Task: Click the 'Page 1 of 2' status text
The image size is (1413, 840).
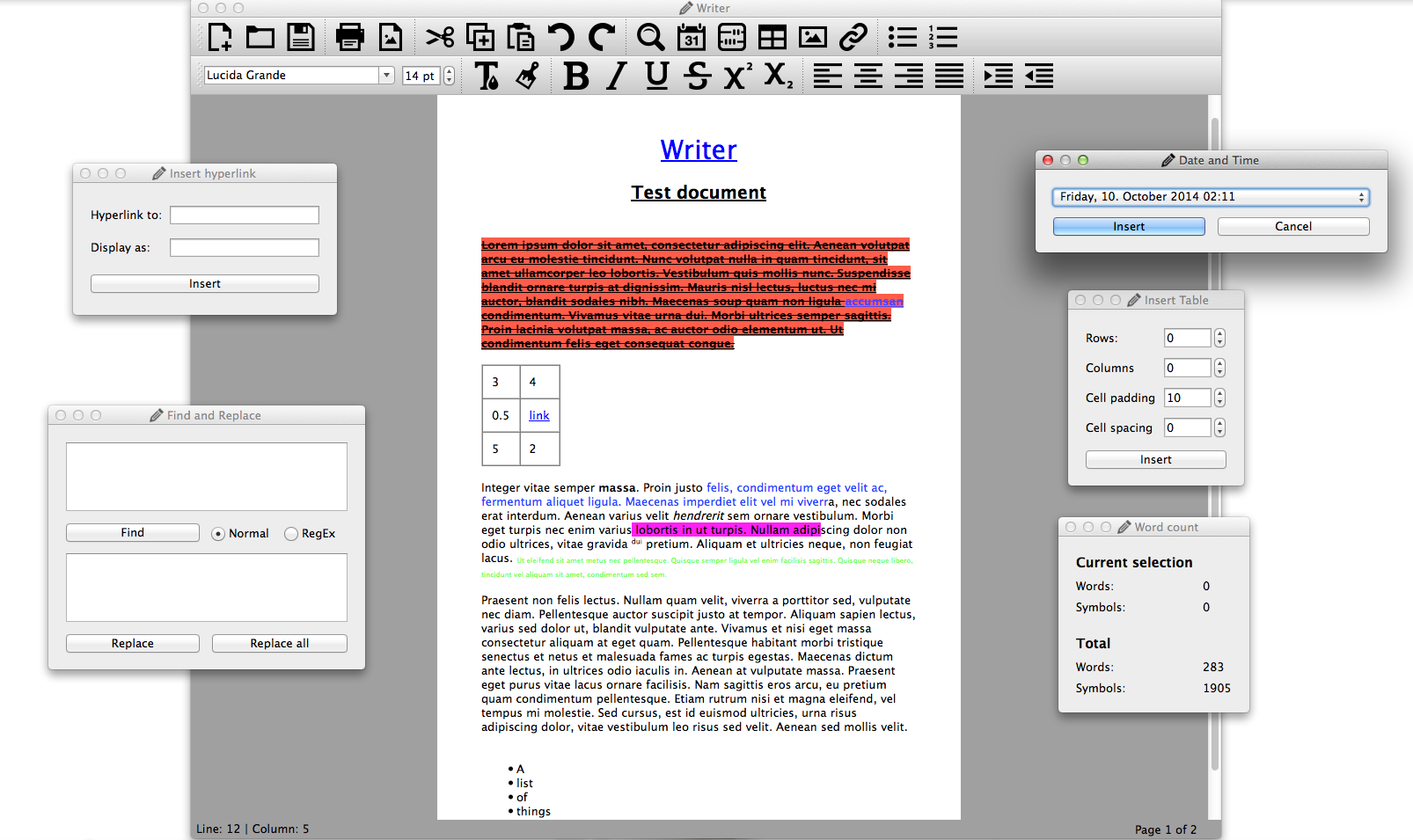Action: pos(1166,829)
